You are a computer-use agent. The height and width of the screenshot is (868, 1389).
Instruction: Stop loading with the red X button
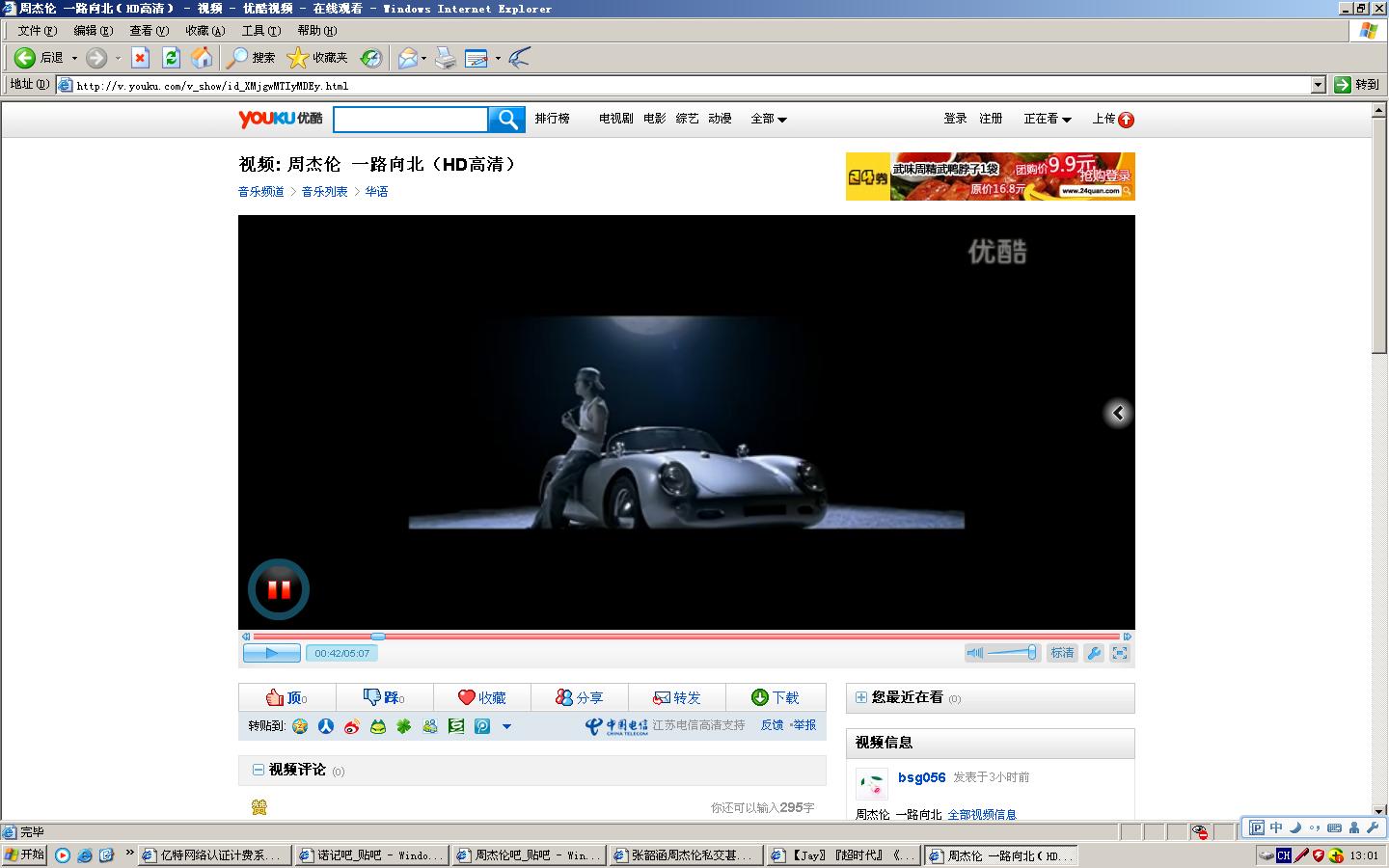[x=140, y=58]
